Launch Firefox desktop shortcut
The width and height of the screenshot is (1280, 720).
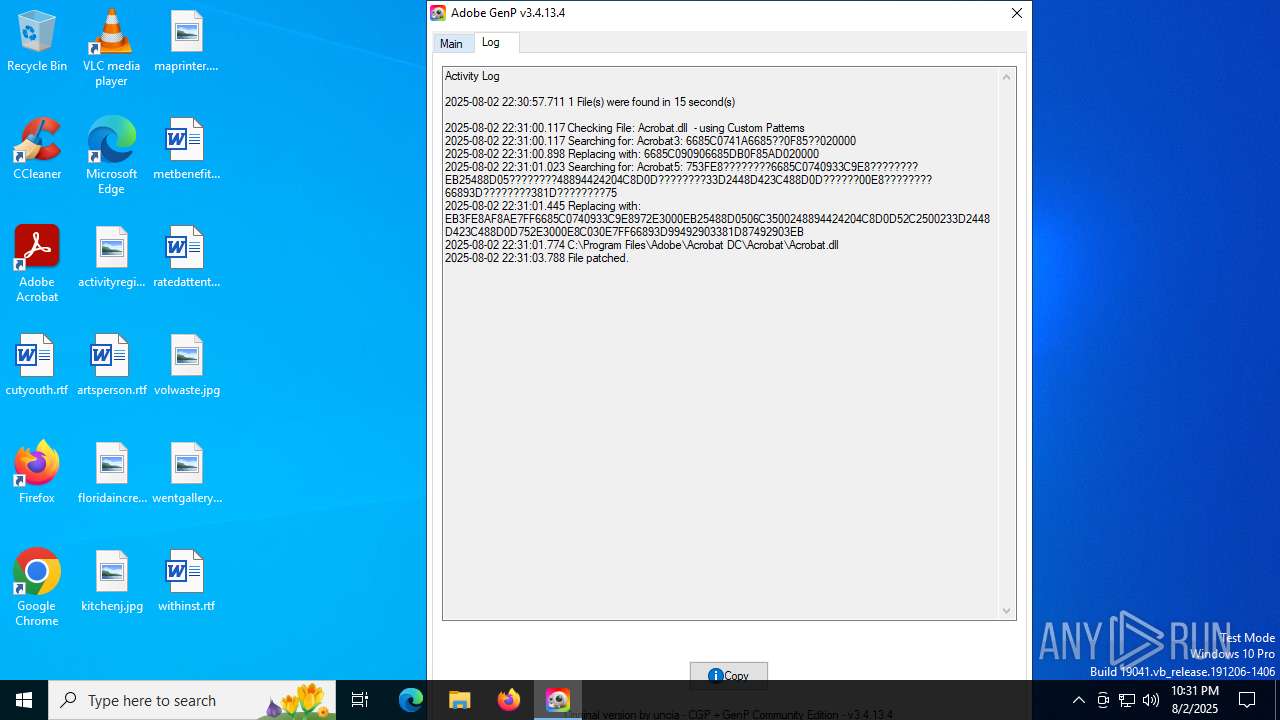click(37, 473)
